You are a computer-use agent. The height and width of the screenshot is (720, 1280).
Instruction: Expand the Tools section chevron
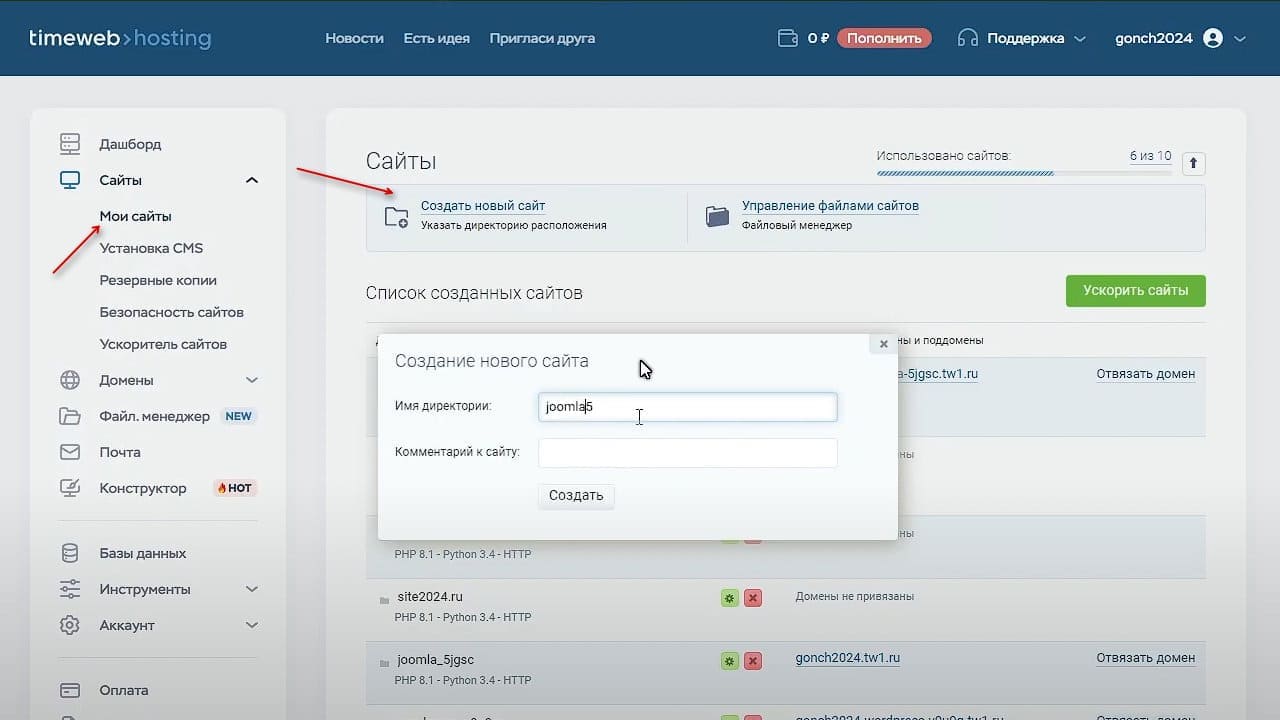click(252, 589)
